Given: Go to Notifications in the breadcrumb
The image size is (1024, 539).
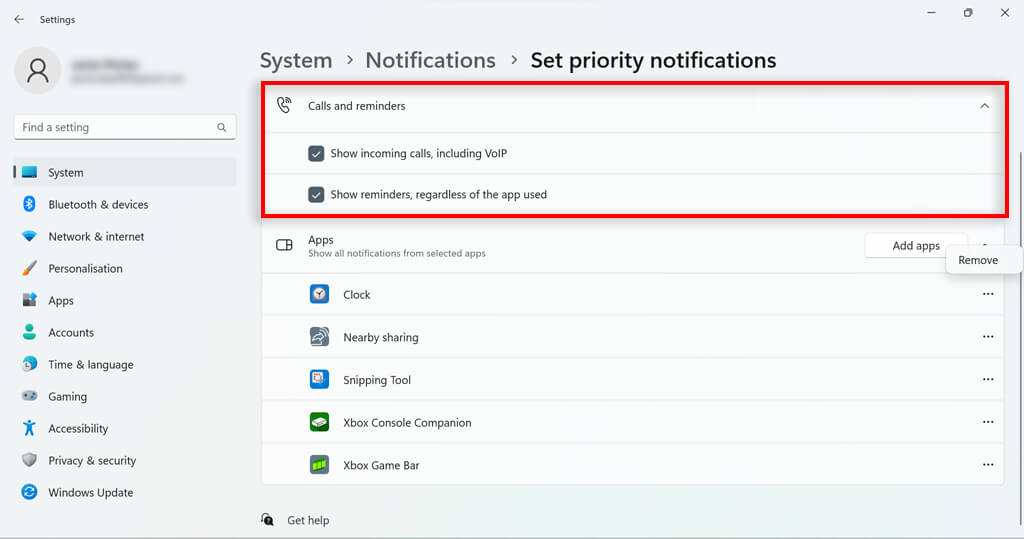Looking at the screenshot, I should pyautogui.click(x=430, y=60).
